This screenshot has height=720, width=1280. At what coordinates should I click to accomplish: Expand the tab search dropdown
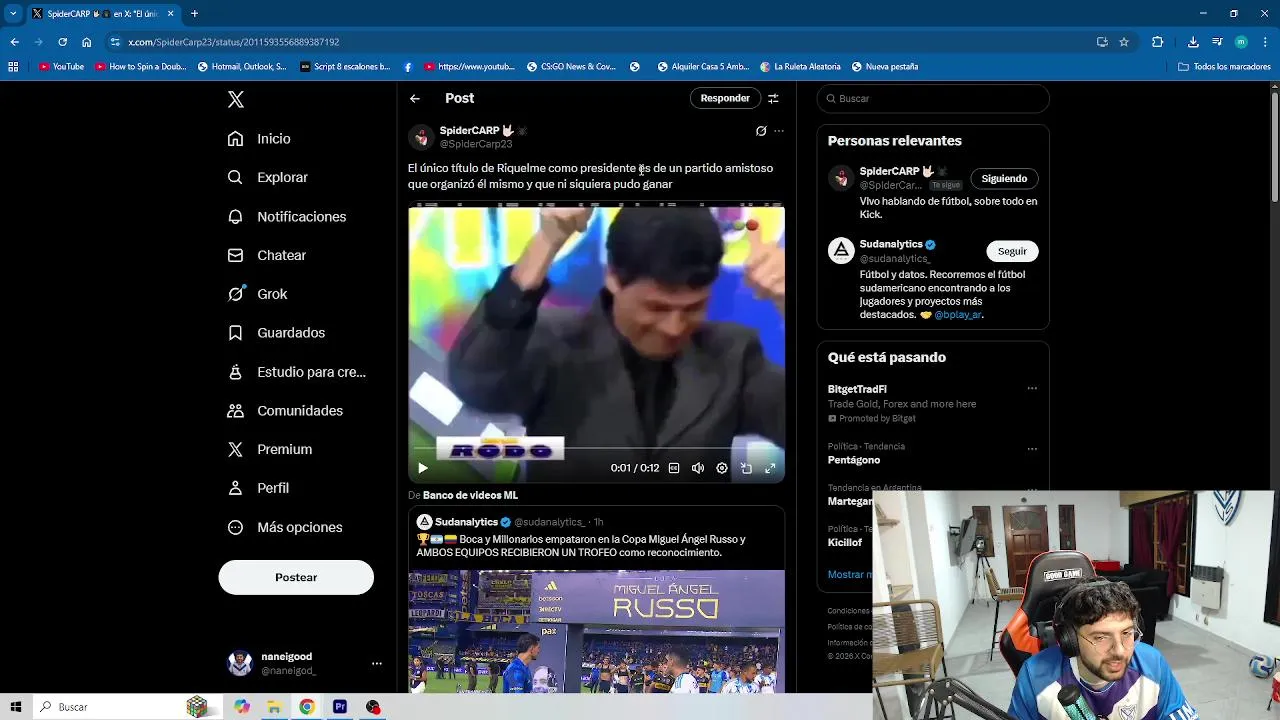(x=12, y=14)
